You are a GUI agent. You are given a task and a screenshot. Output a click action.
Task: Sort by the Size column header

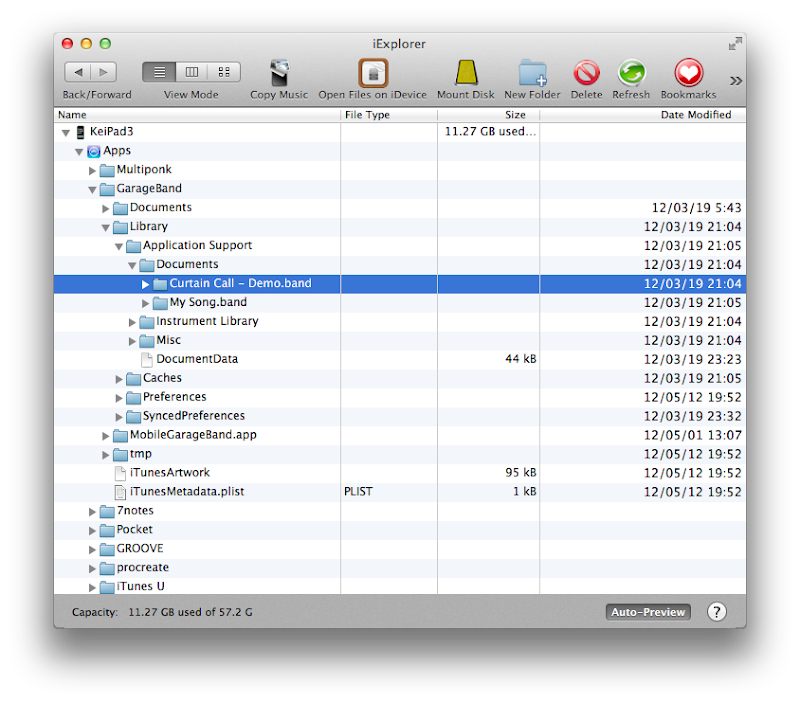(x=488, y=115)
